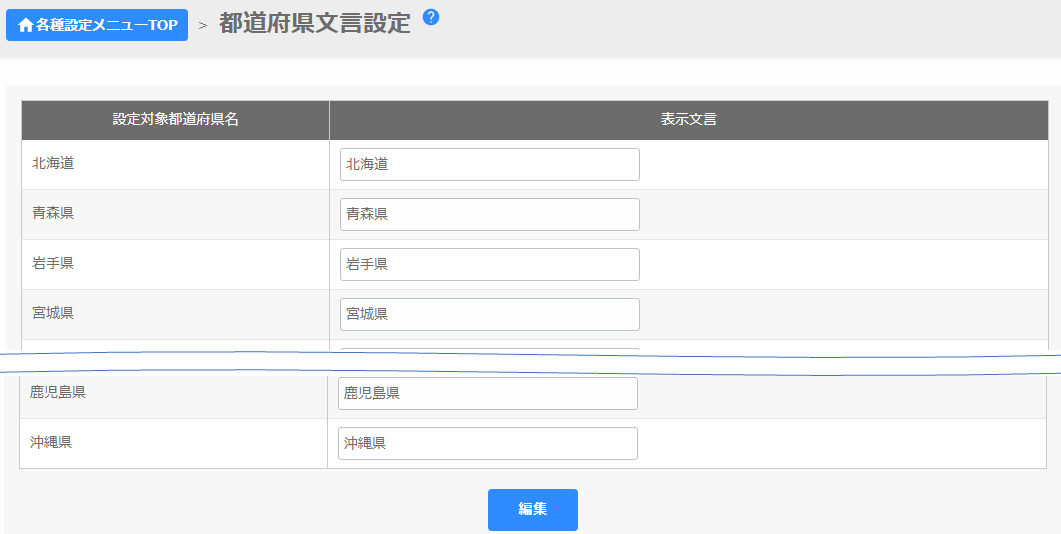Focus the 沖縄県 display text input
Viewport: 1061px width, 534px height.
[487, 444]
